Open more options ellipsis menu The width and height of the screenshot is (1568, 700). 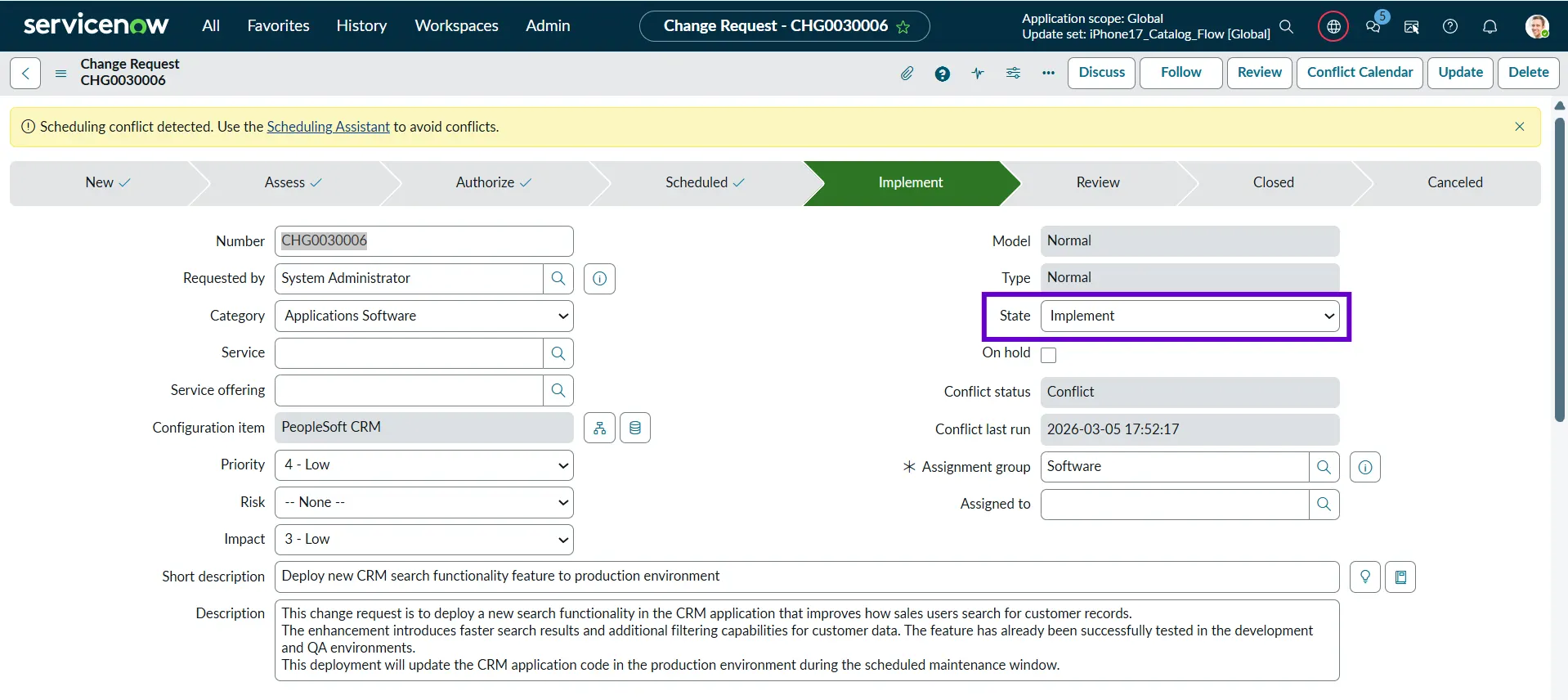pos(1048,74)
